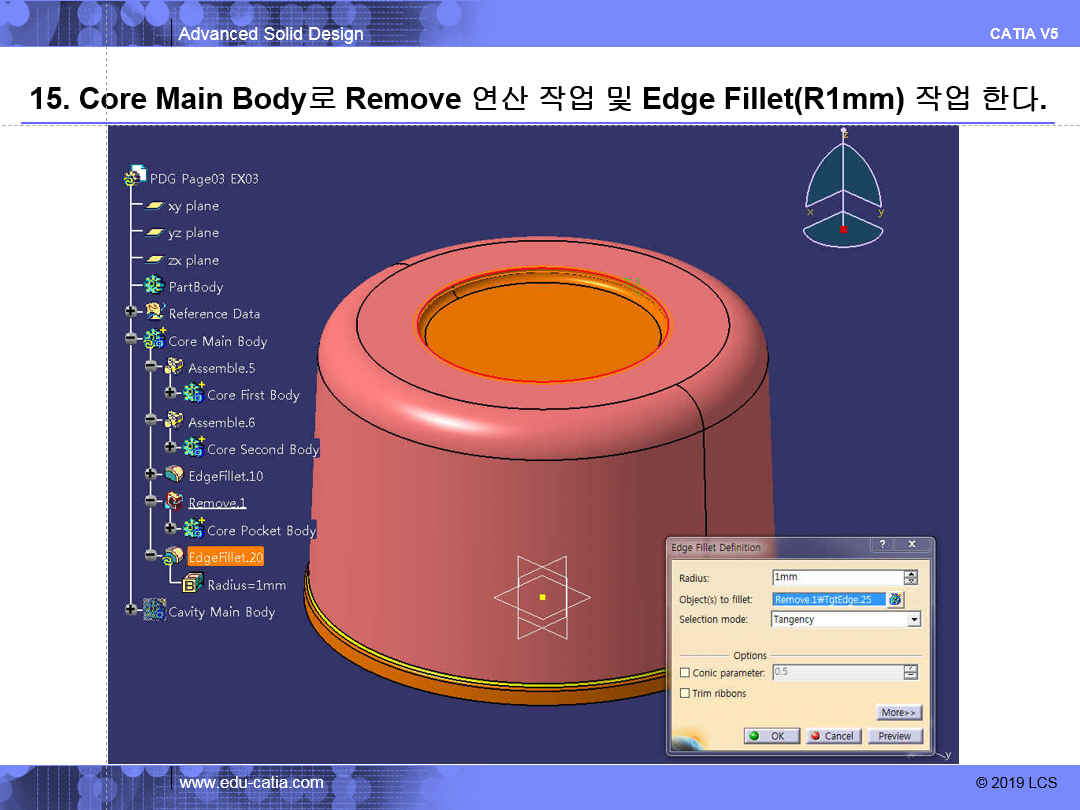Expand the Core Pocket Body node
Screen dimensions: 1080x810
(x=169, y=528)
